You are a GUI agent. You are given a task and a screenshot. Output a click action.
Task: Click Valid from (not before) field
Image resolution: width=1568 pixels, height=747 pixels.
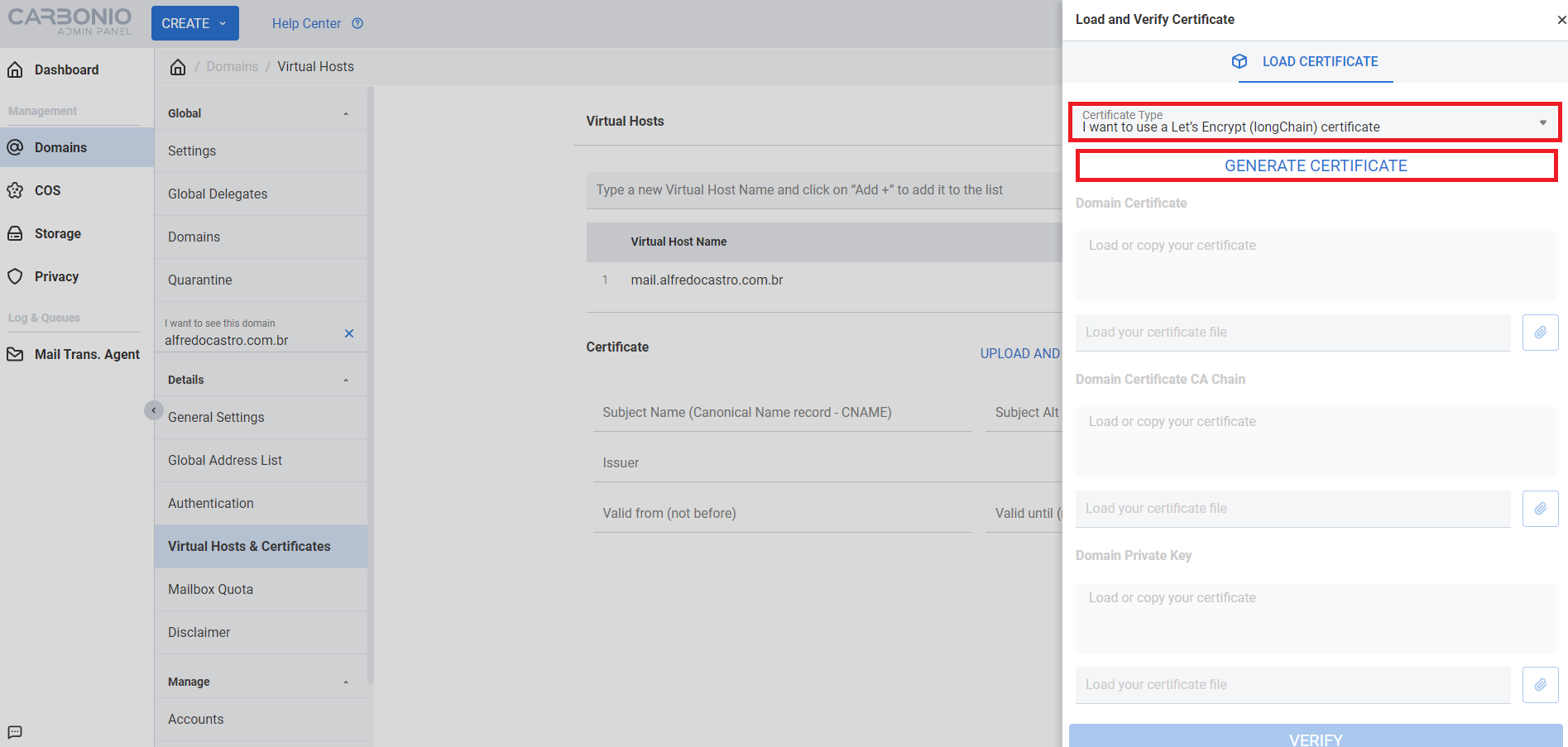782,514
